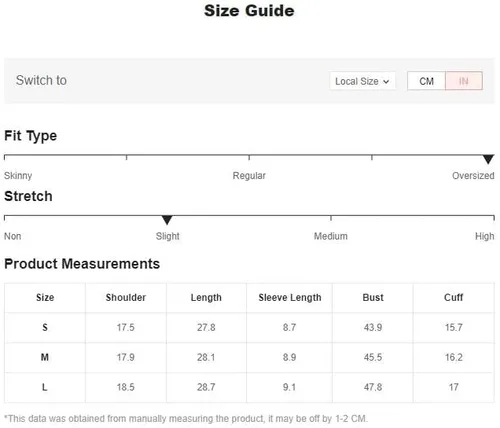
Task: Click the Sleeve Length column header
Action: coord(290,297)
